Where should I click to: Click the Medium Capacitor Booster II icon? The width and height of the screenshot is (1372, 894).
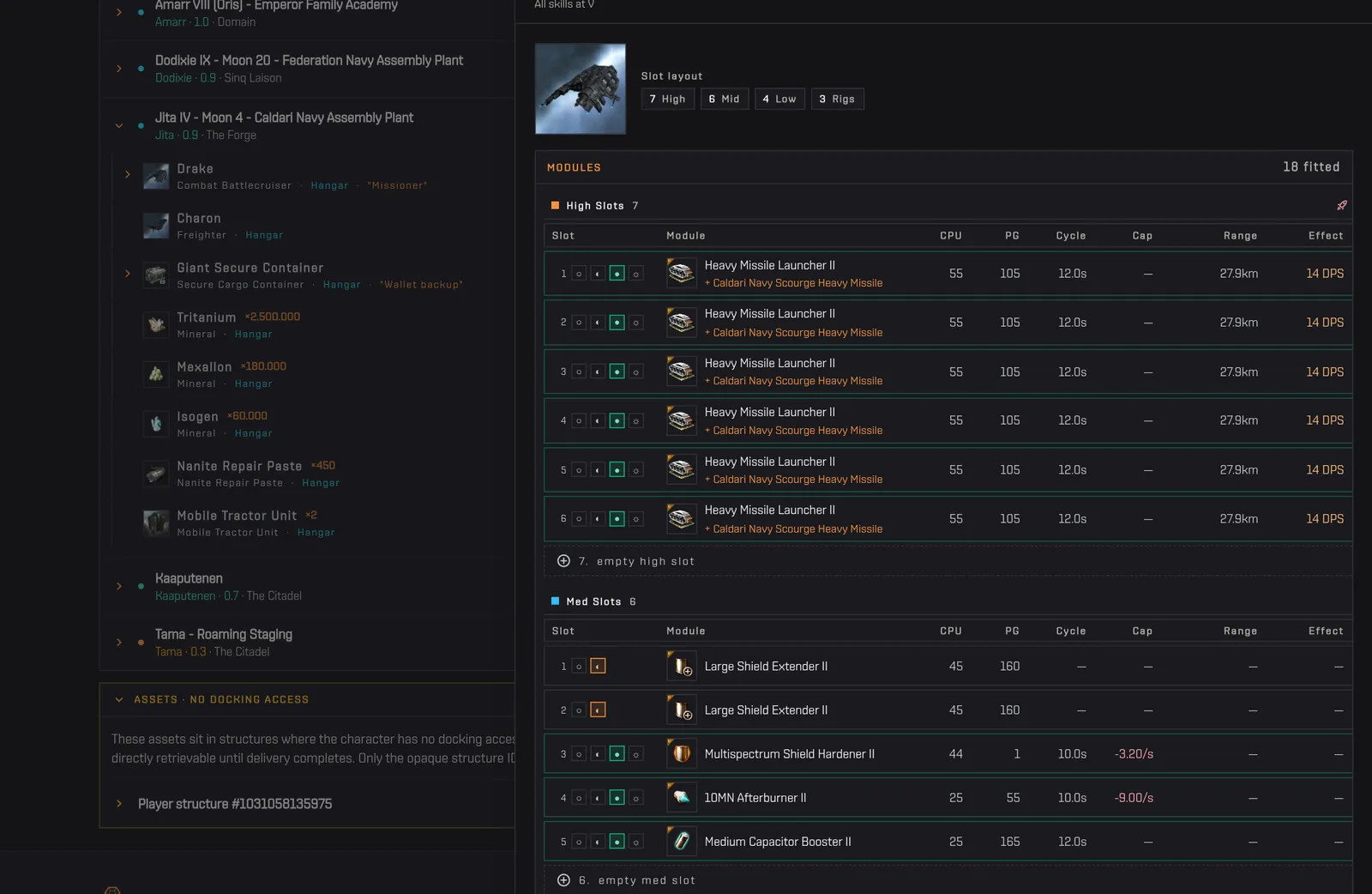pyautogui.click(x=682, y=842)
